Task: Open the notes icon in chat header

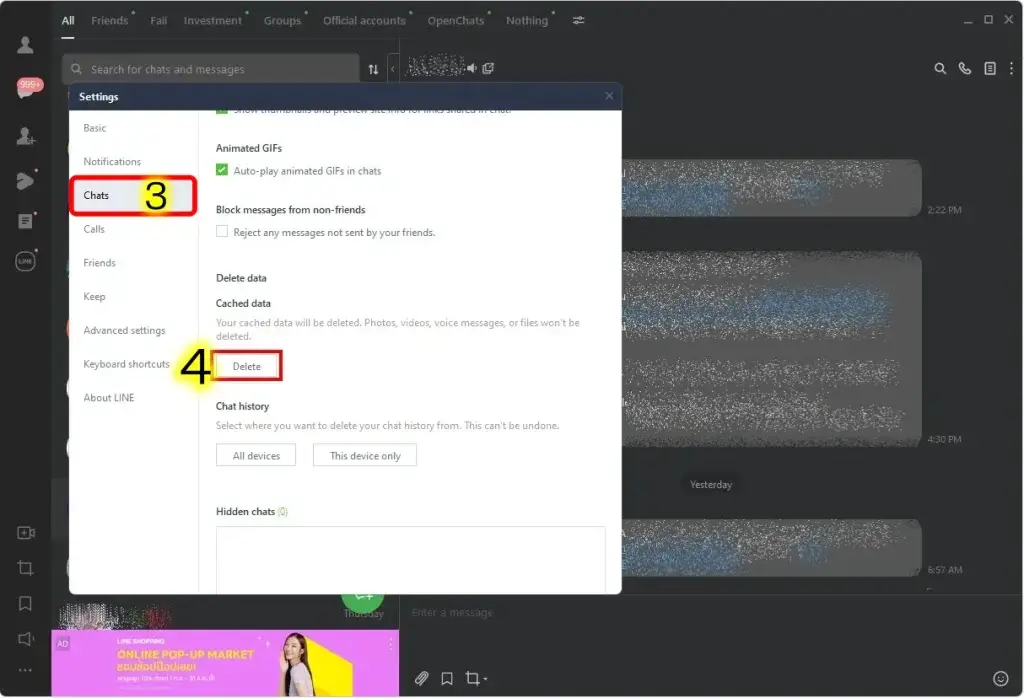Action: tap(990, 69)
